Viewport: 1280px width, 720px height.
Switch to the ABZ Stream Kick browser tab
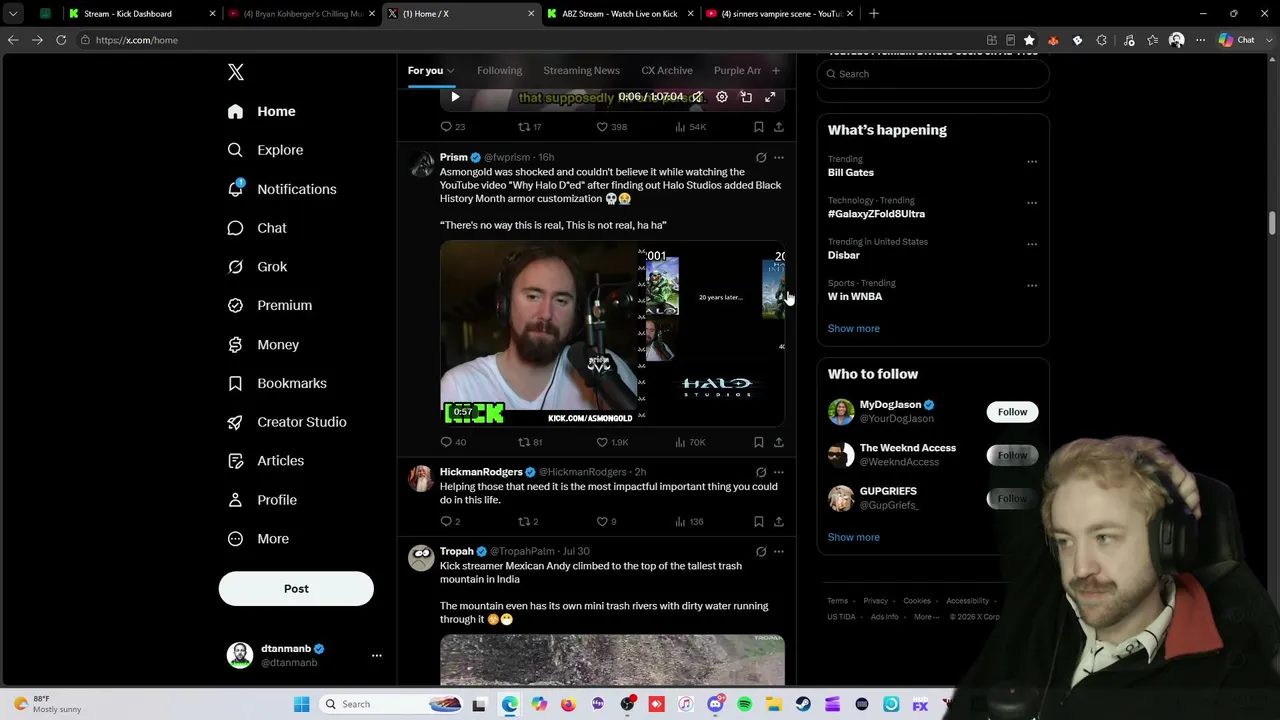pyautogui.click(x=619, y=14)
